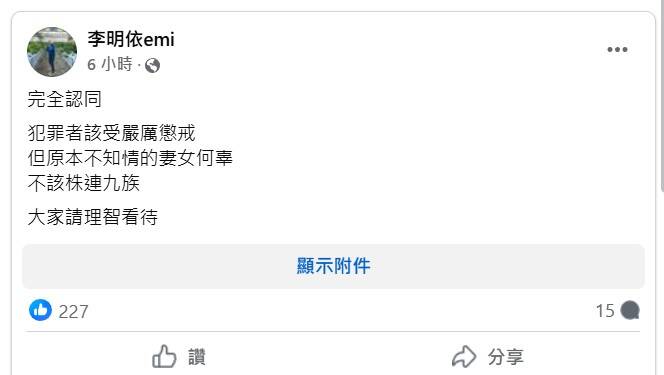Open the 6 小時 timestamp link
The image size is (664, 375).
(110, 64)
